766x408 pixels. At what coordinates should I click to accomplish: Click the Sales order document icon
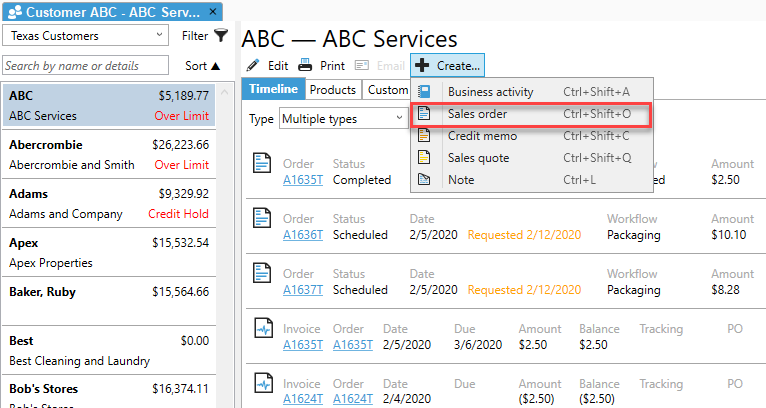(x=424, y=114)
